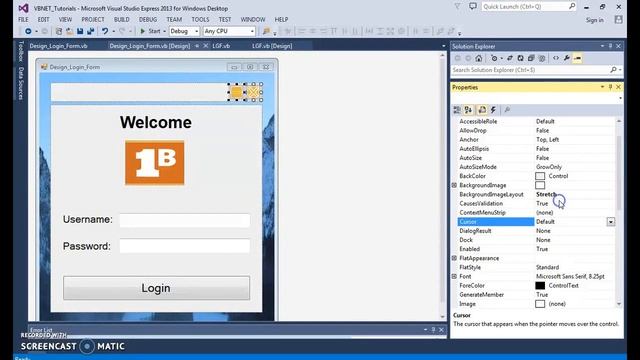Select the Login button on the form

[156, 288]
